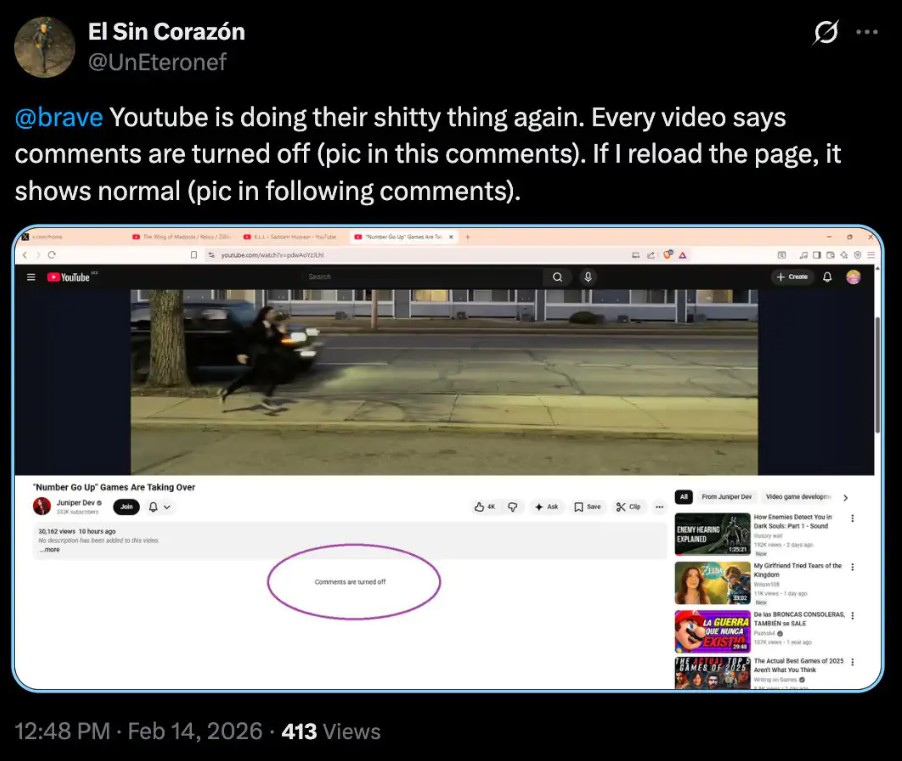This screenshot has width=902, height=761.
Task: Open El Sin Corazón's profile avatar
Action: pyautogui.click(x=44, y=47)
